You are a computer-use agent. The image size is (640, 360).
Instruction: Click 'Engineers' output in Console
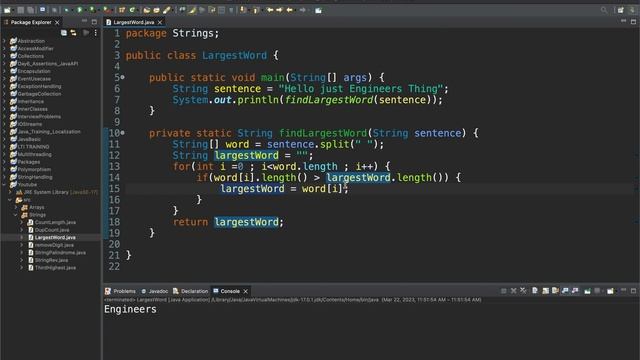pos(130,309)
